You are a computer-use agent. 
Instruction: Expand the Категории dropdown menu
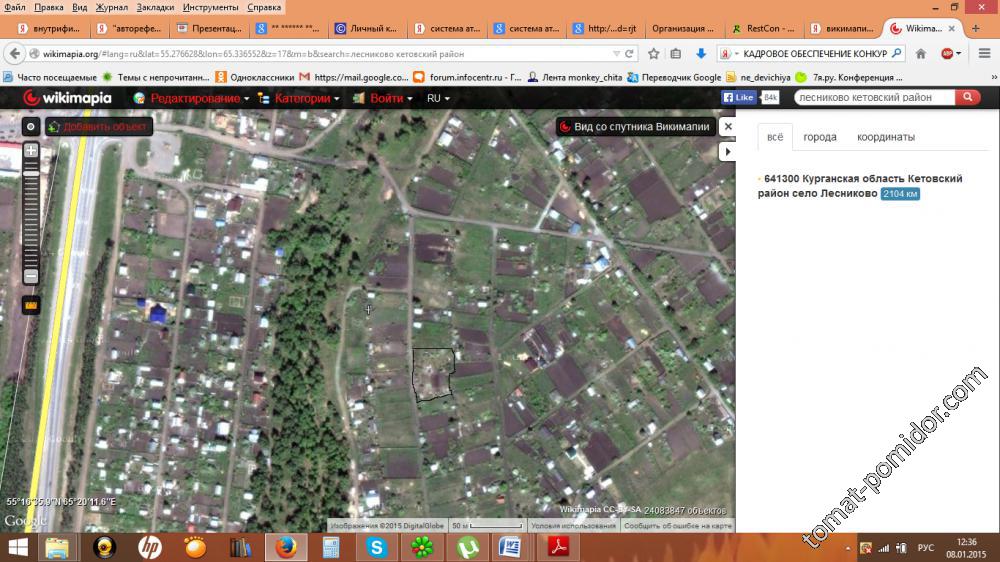pos(299,98)
